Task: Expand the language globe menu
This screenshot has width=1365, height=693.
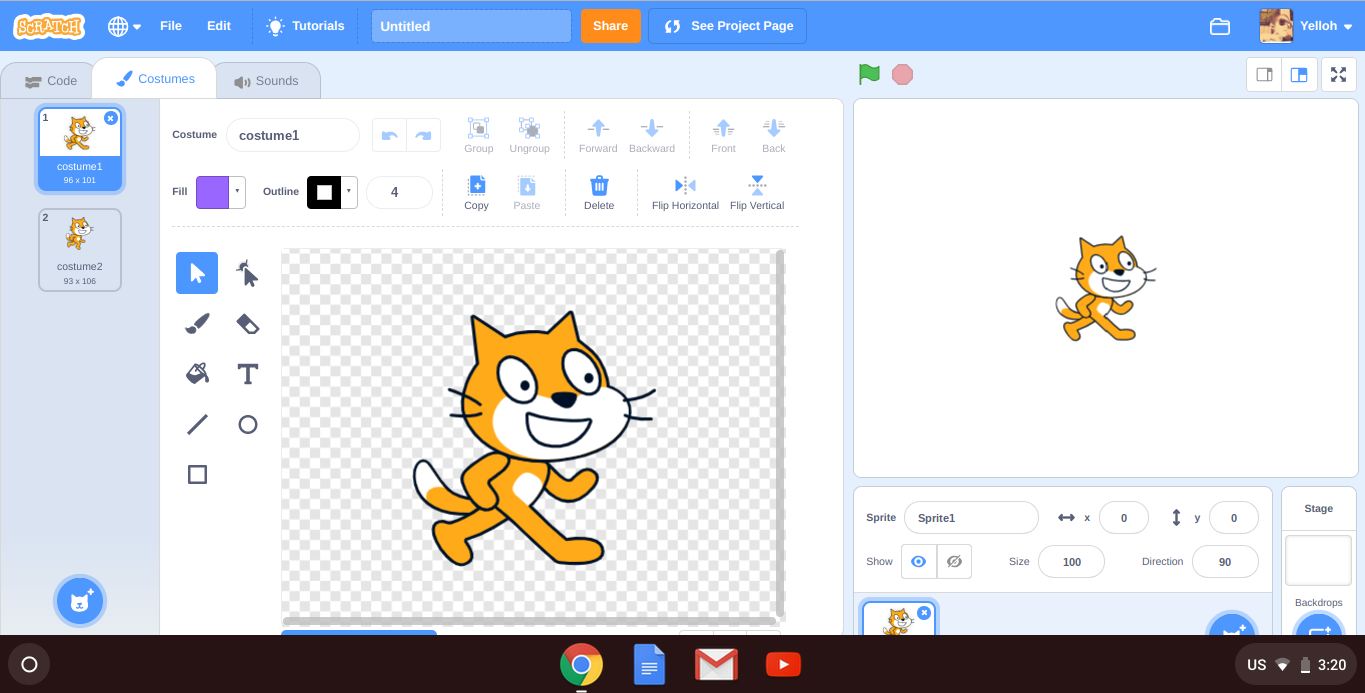Action: coord(124,26)
